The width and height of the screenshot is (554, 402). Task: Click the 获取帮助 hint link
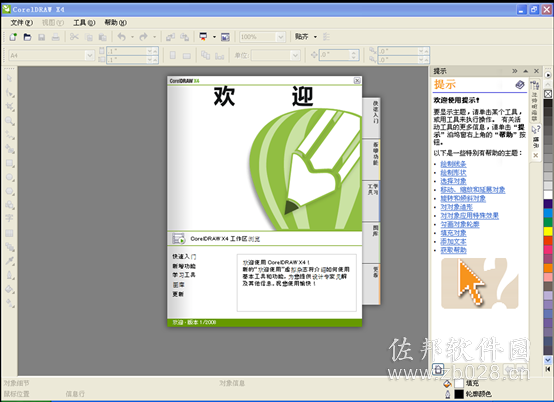pyautogui.click(x=453, y=250)
